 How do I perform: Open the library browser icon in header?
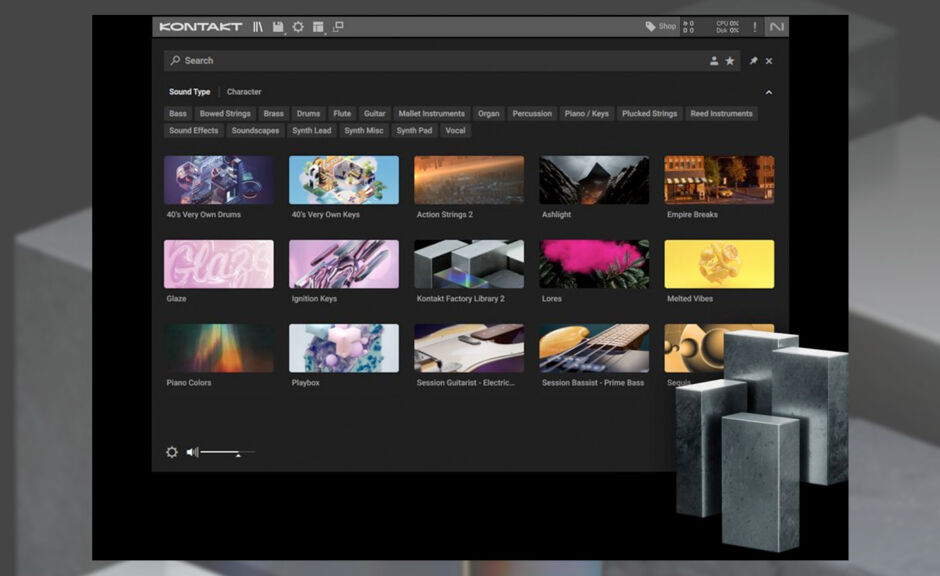[x=259, y=27]
